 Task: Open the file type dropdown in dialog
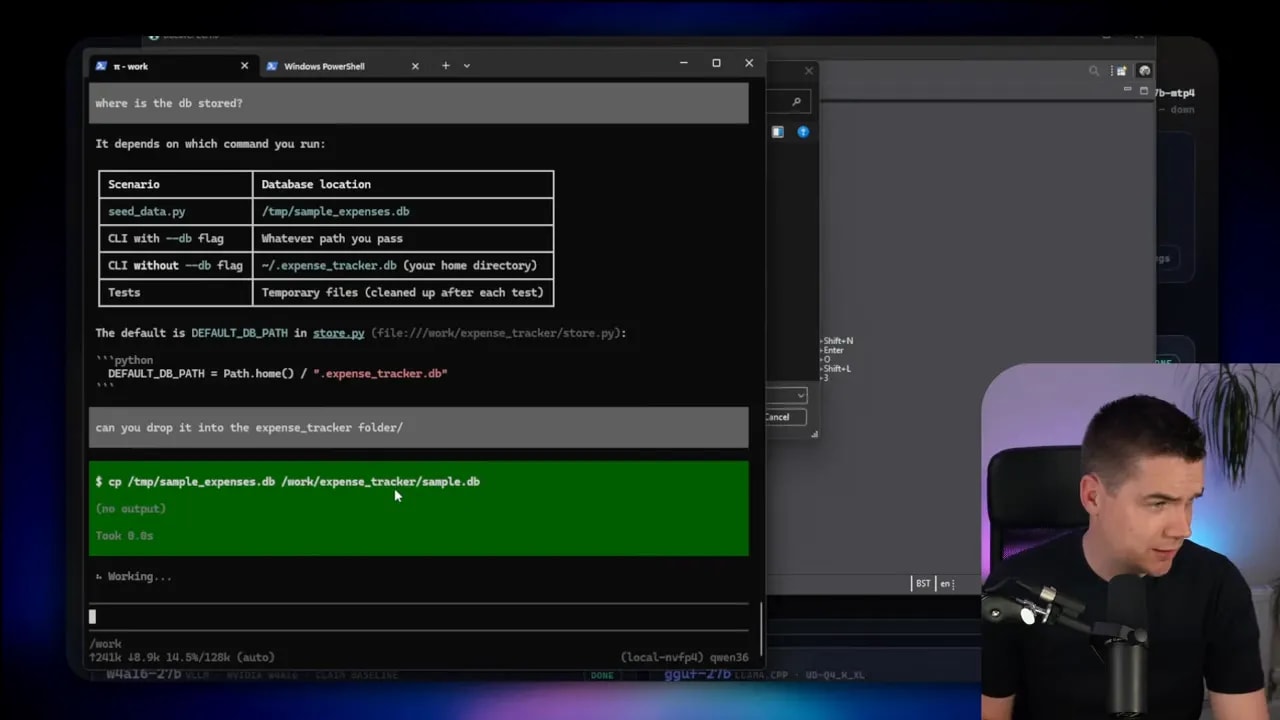tap(800, 395)
